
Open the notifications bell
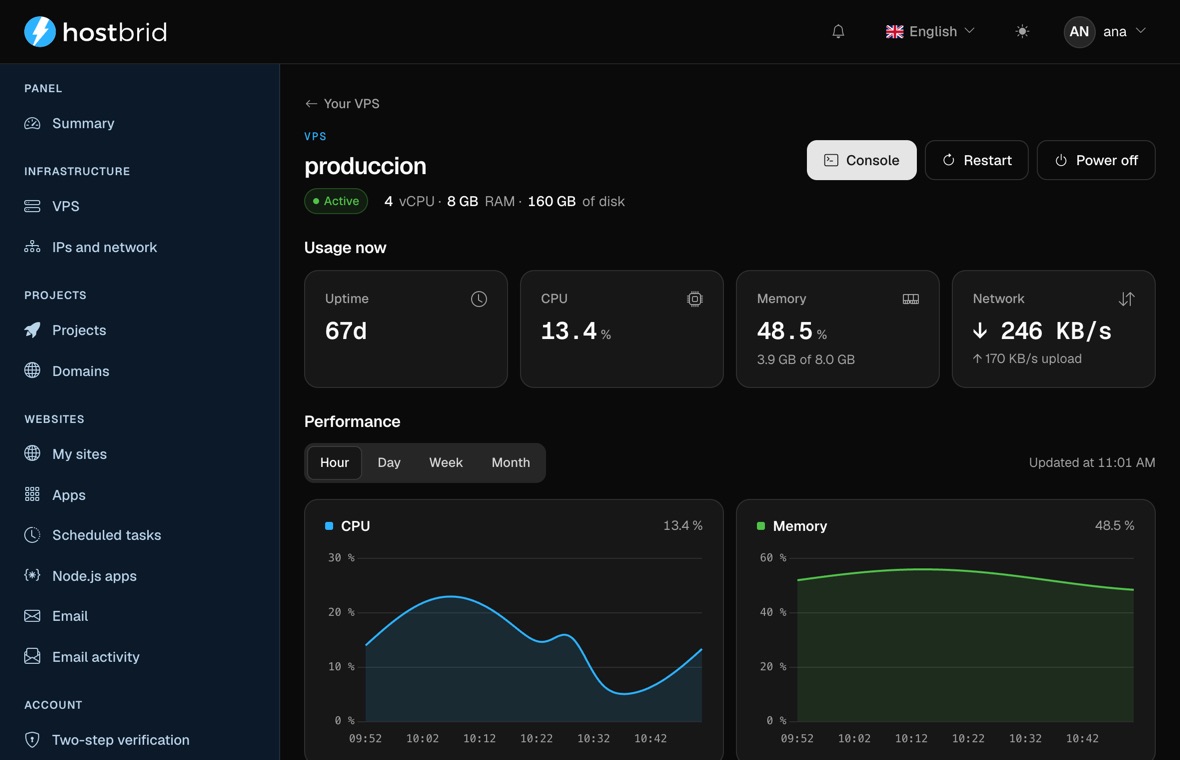[838, 32]
